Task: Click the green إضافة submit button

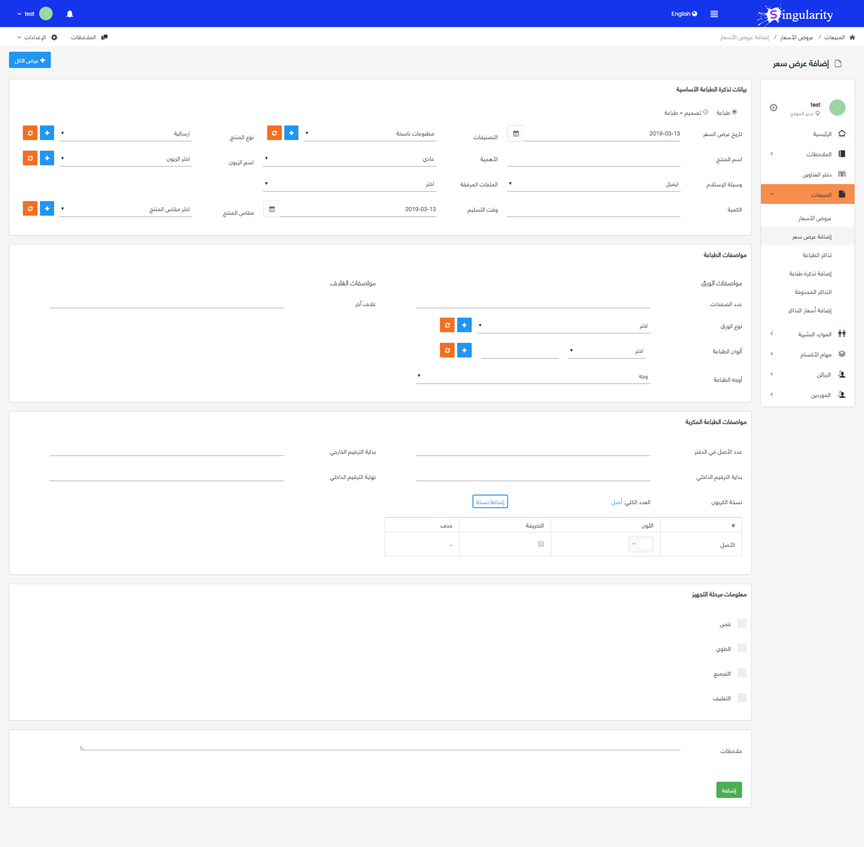Action: point(729,790)
